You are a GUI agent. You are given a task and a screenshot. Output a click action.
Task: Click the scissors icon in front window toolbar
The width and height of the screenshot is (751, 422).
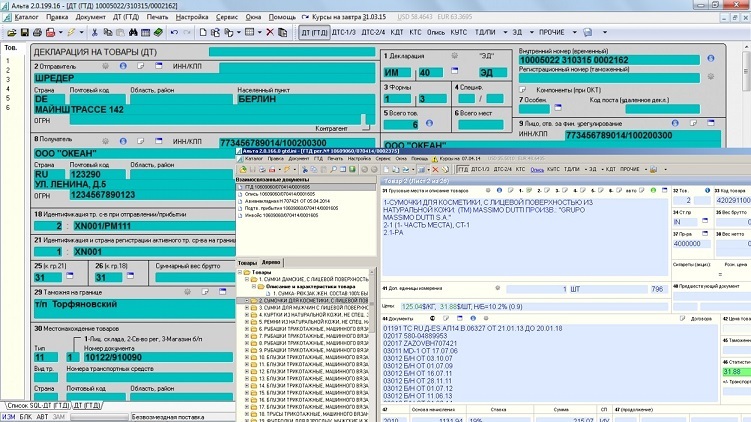click(304, 170)
